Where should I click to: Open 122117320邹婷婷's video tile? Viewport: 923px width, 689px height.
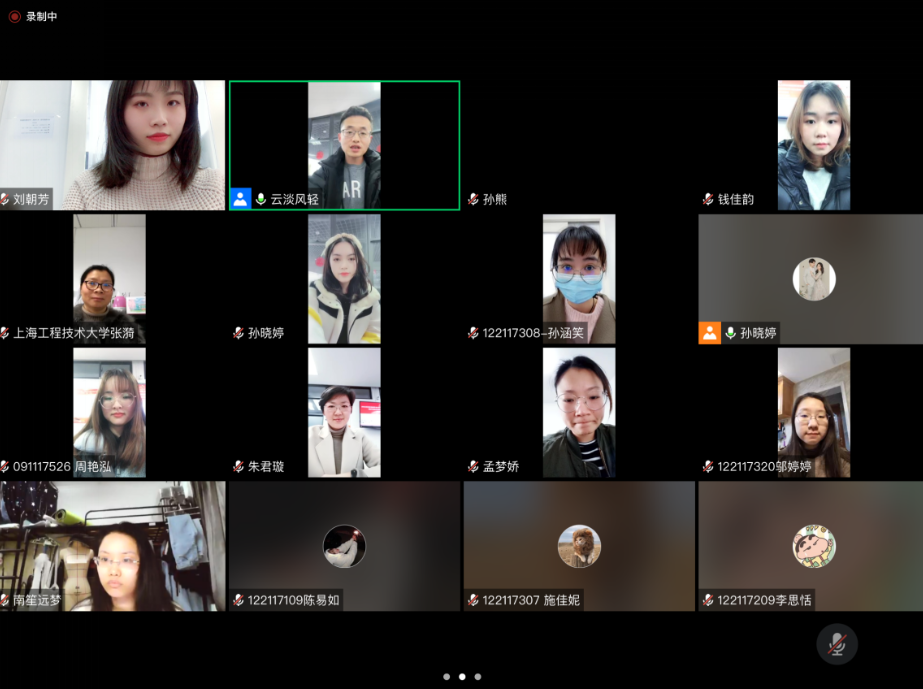point(813,410)
